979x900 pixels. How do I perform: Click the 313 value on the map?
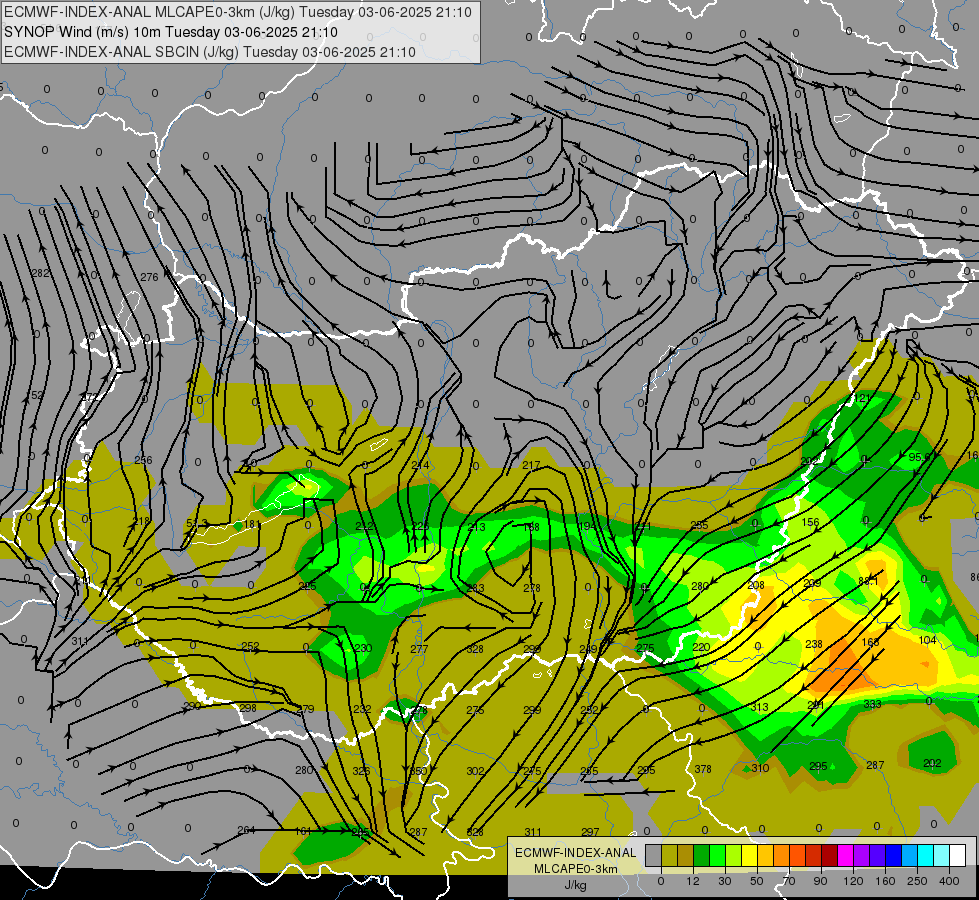[759, 707]
